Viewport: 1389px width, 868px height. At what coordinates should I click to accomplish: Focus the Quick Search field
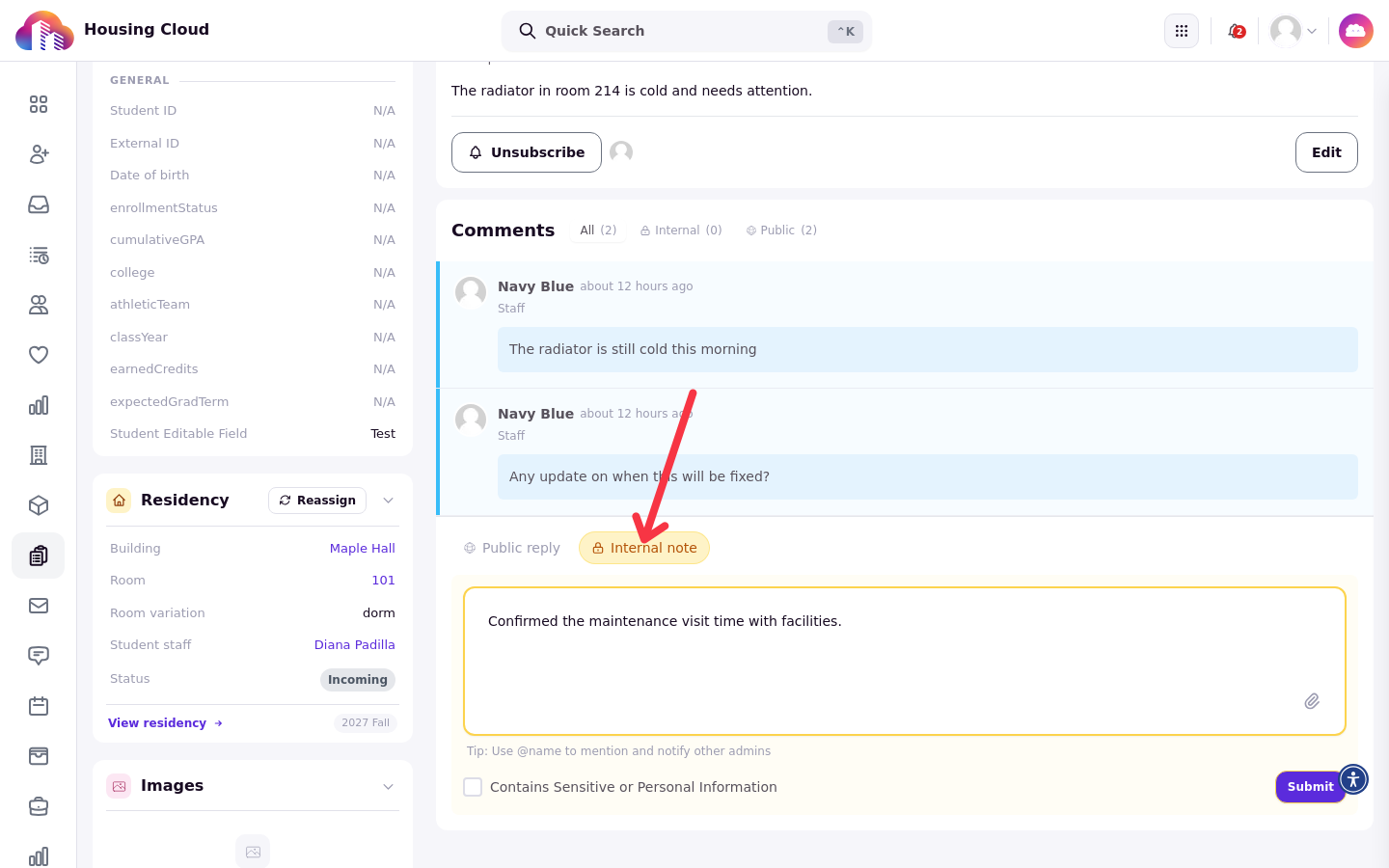click(687, 31)
